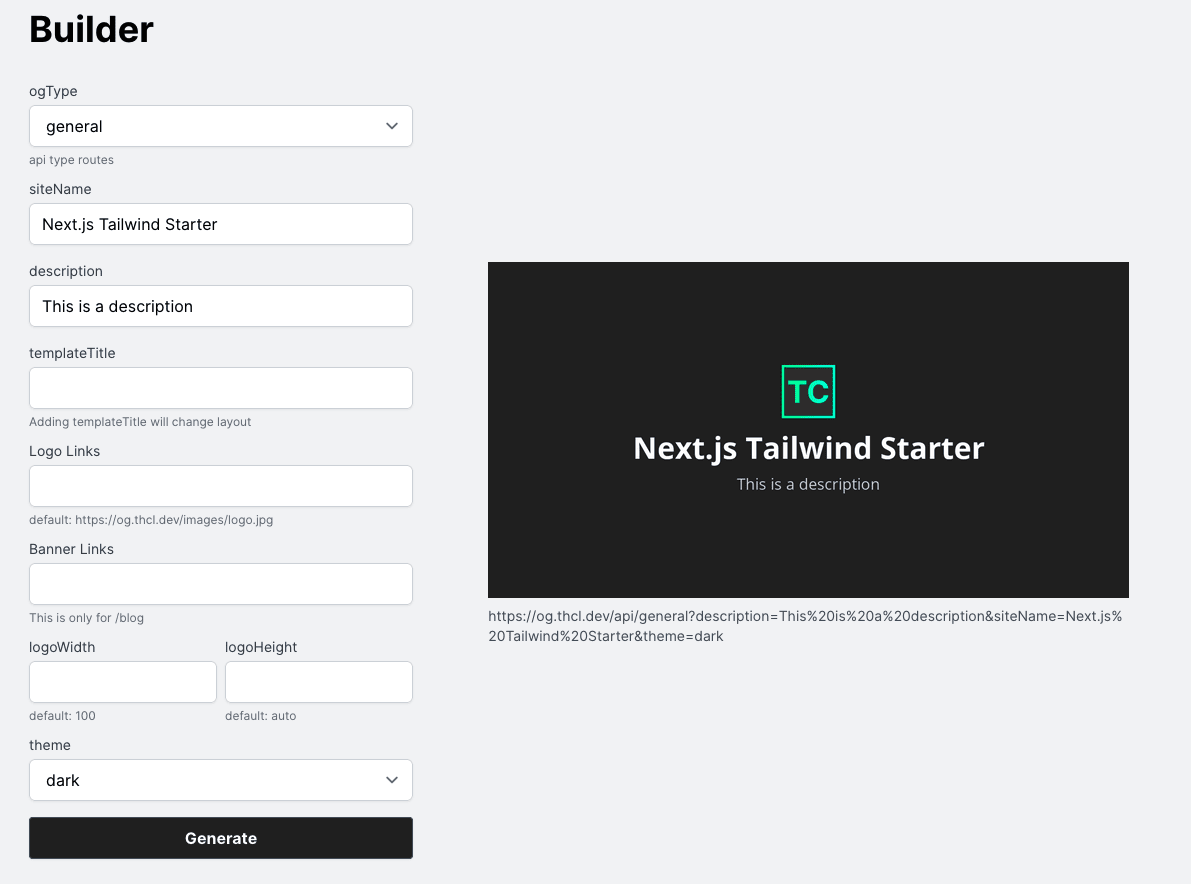1191x884 pixels.
Task: Click the Builder page heading
Action: 91,30
